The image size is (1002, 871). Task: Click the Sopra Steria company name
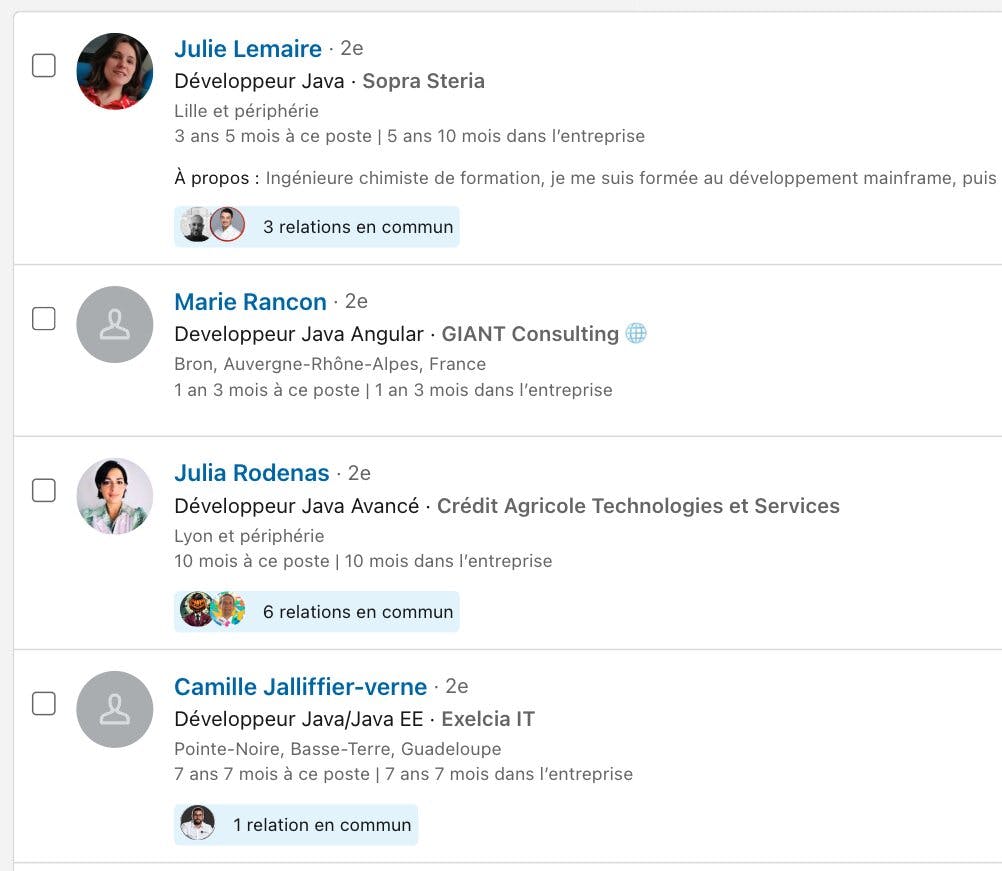pyautogui.click(x=423, y=81)
